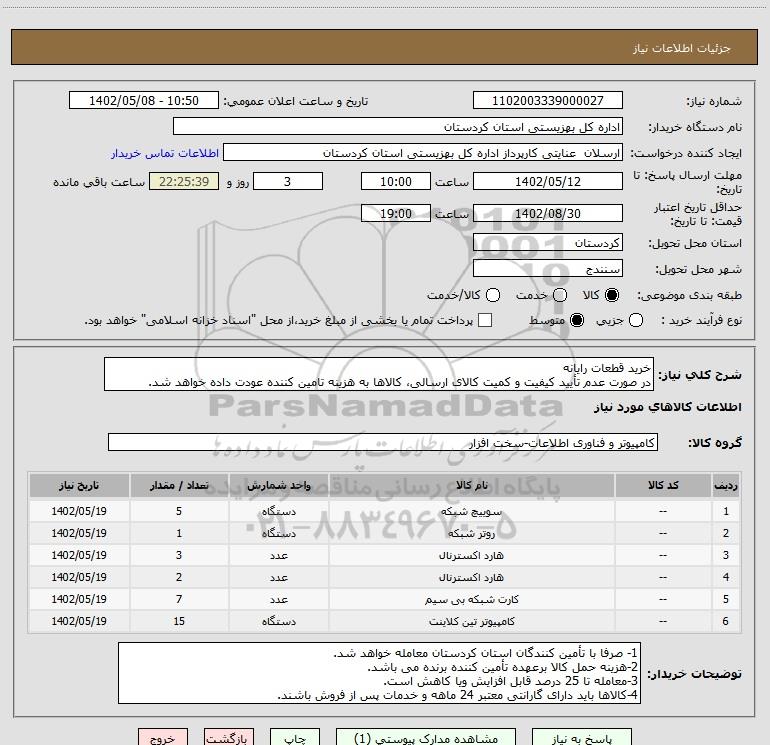770x745 pixels.
Task: Click quantity 7 for کارت شبکه بی سیم
Action: pos(179,599)
